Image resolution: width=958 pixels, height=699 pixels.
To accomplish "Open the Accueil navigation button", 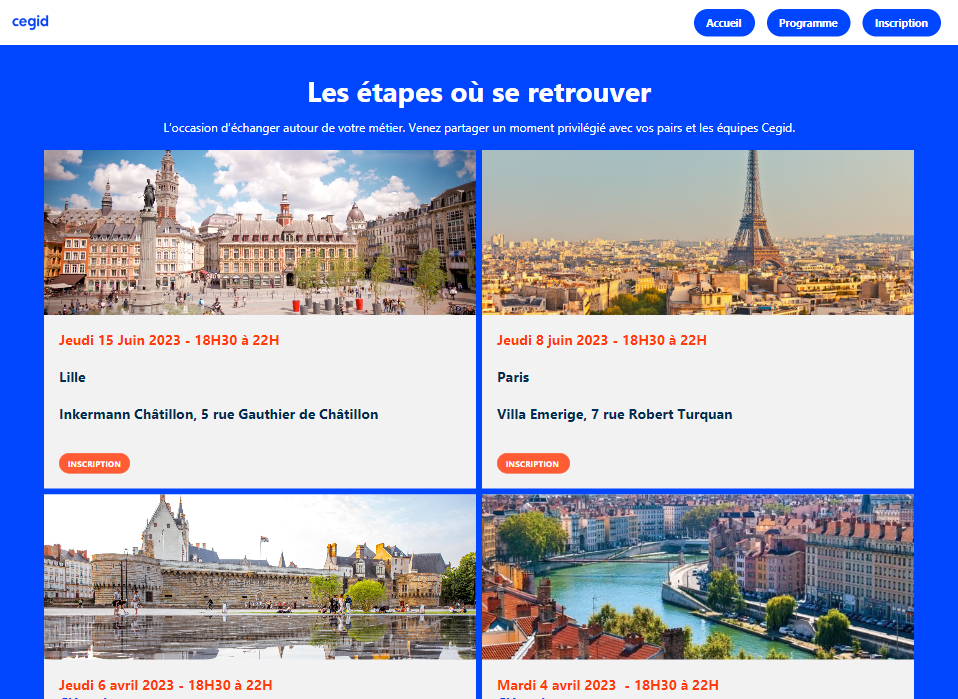I will (x=724, y=23).
